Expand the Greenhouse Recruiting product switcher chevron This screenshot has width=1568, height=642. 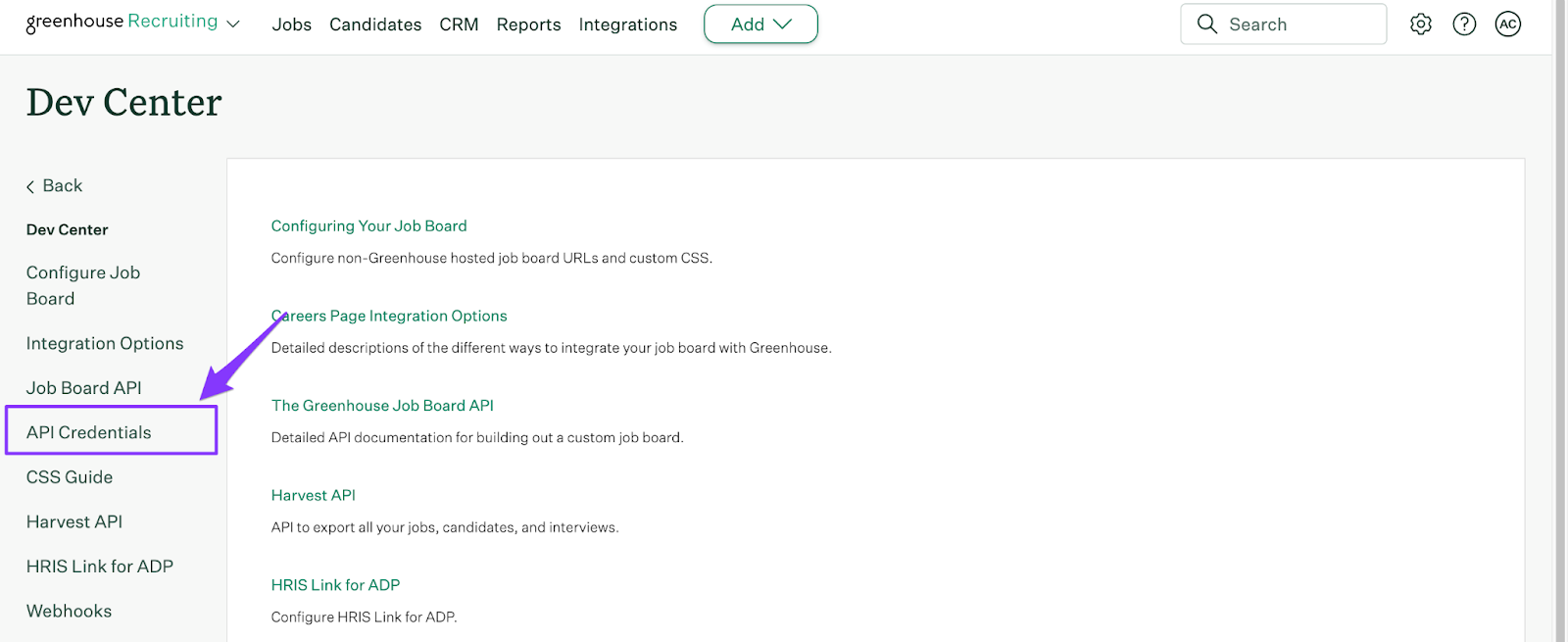click(x=233, y=25)
